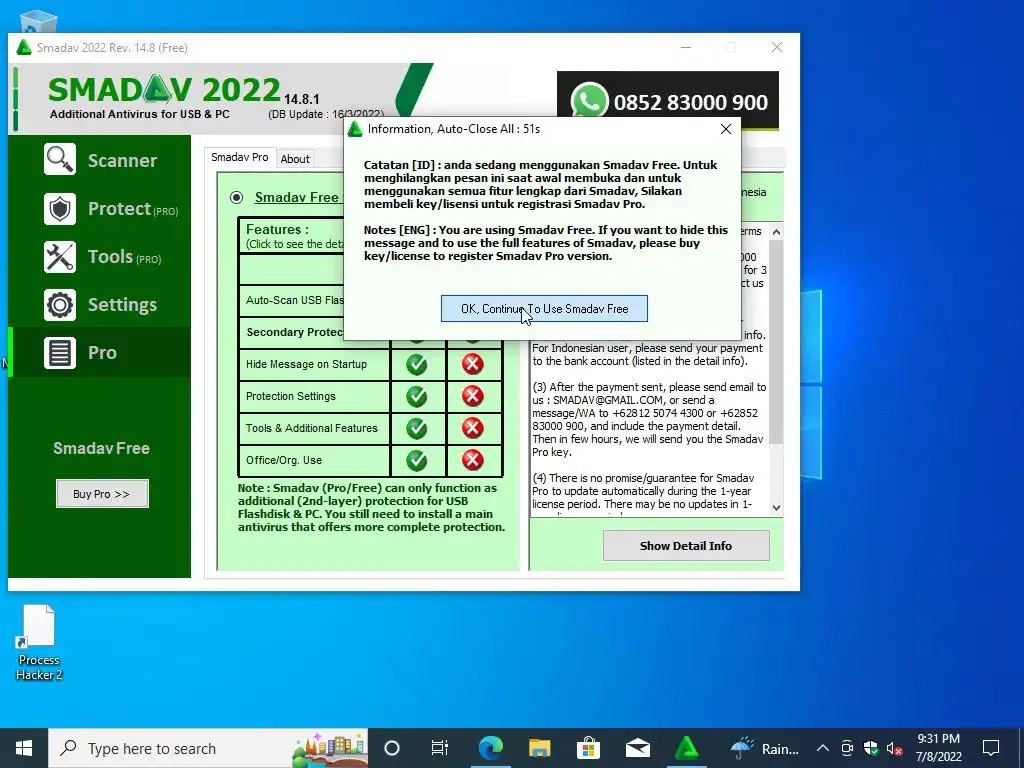1024x768 pixels.
Task: Open File Explorer from taskbar
Action: (x=539, y=748)
